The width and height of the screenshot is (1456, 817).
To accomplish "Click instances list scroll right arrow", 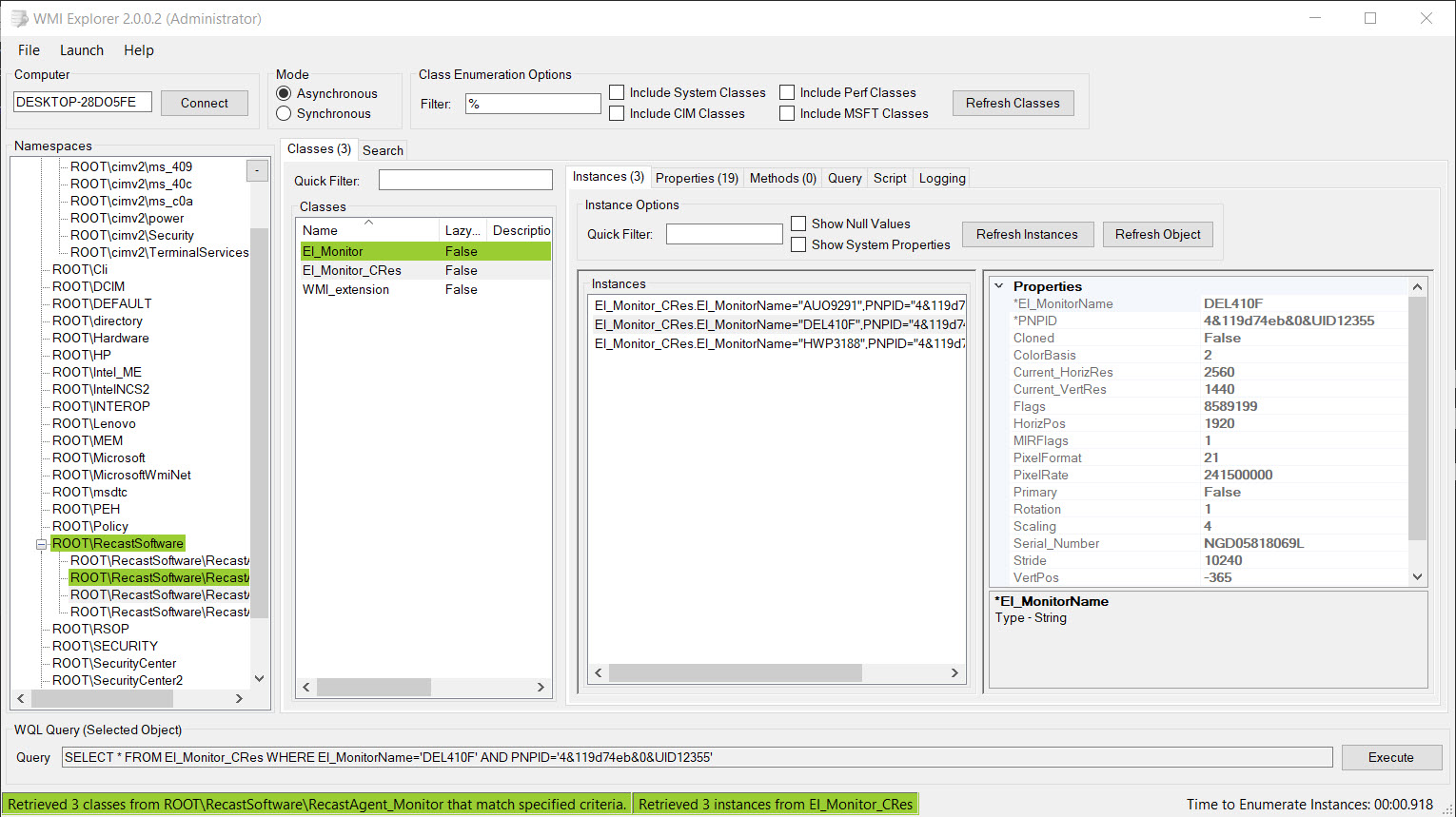I will tap(954, 672).
